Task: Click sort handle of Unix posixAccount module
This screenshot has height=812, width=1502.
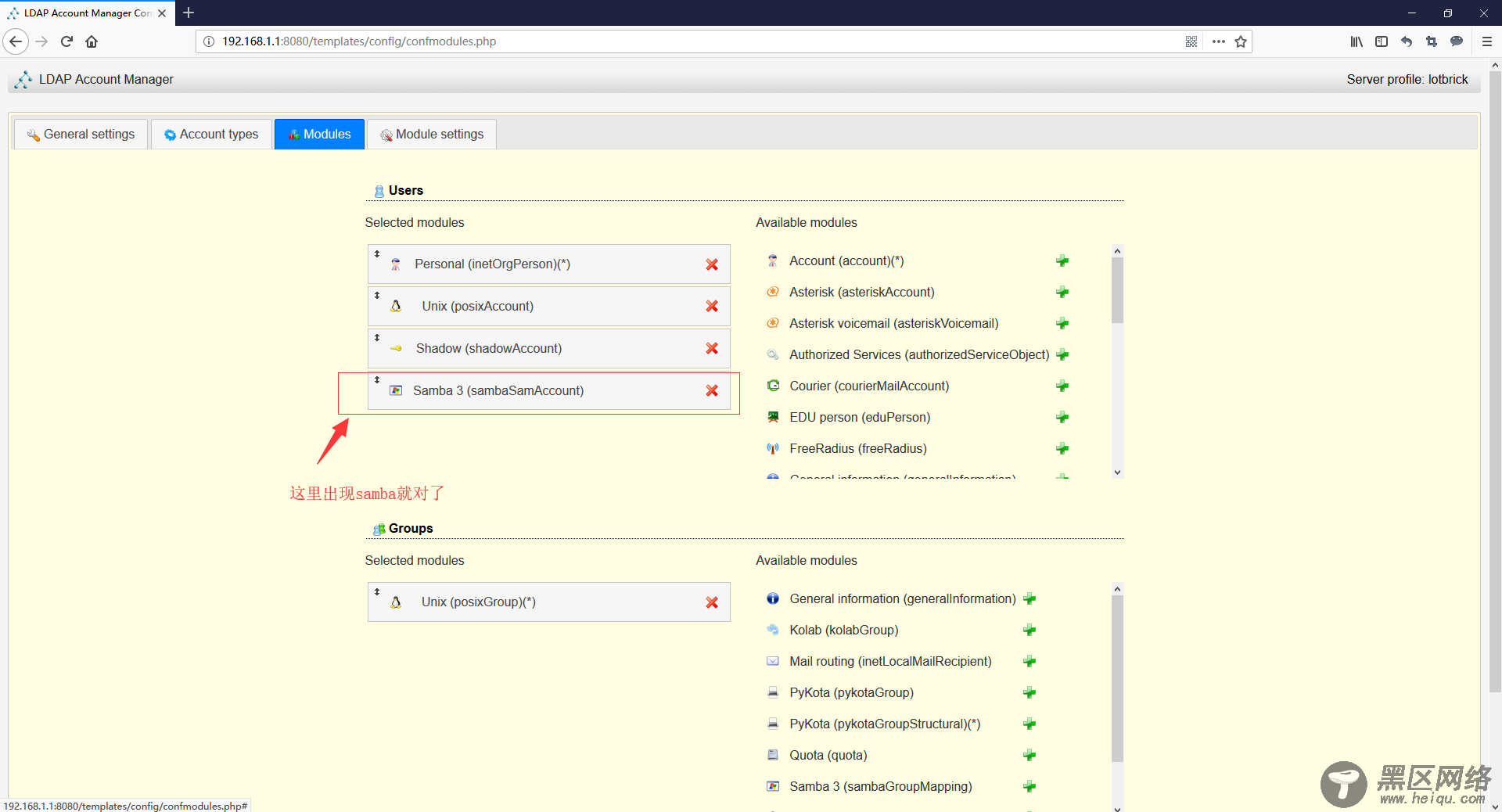Action: coord(377,296)
